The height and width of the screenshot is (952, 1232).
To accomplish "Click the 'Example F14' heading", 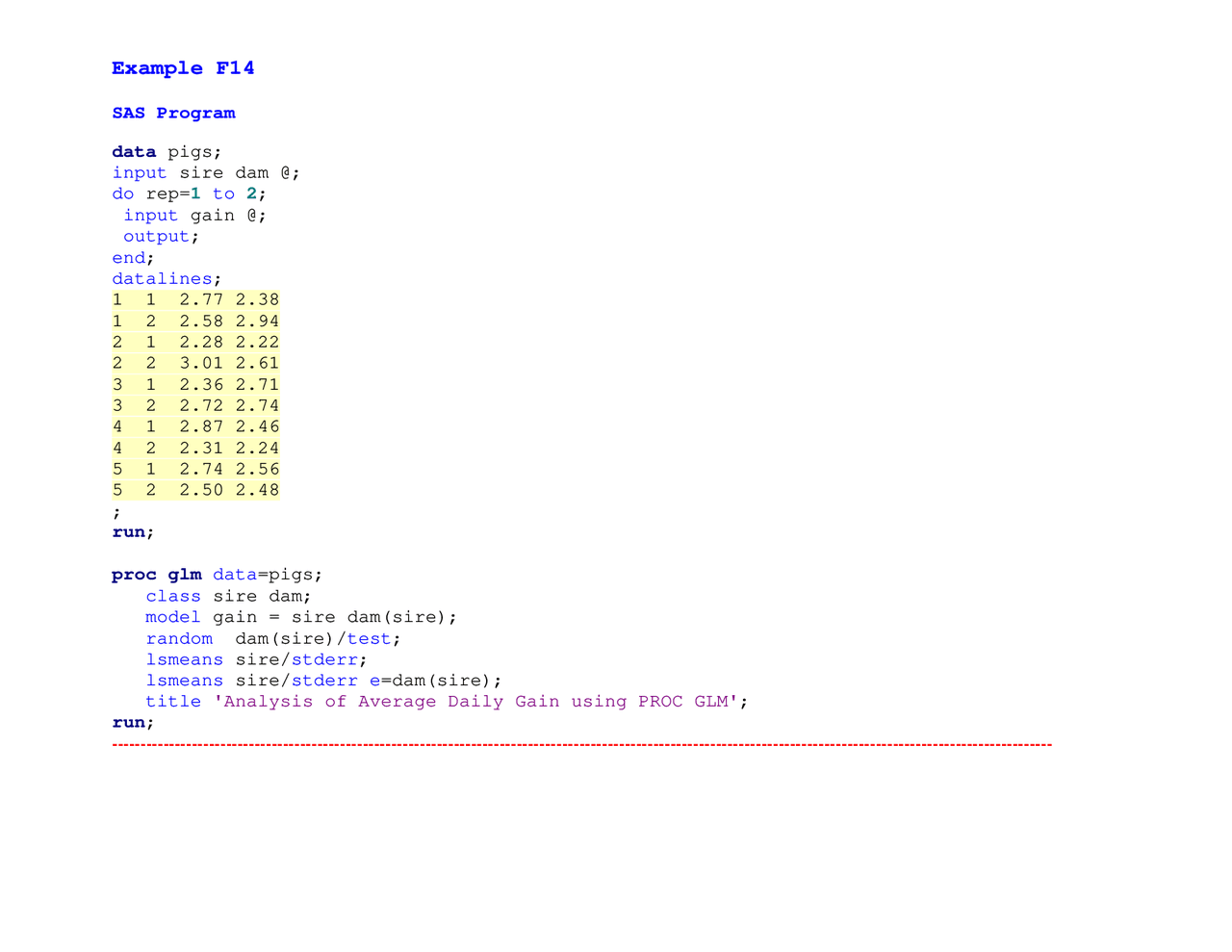I will coord(183,68).
